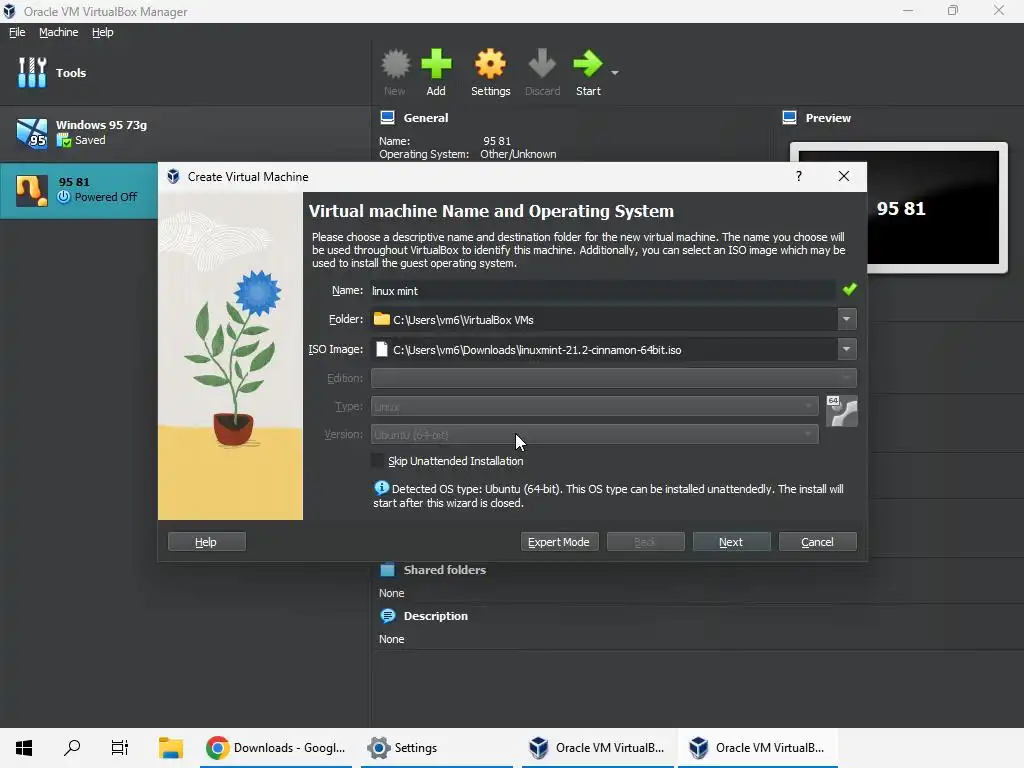Switch to first Oracle VM VirtualBox taskbar item
Viewport: 1024px width, 768px height.
point(598,748)
